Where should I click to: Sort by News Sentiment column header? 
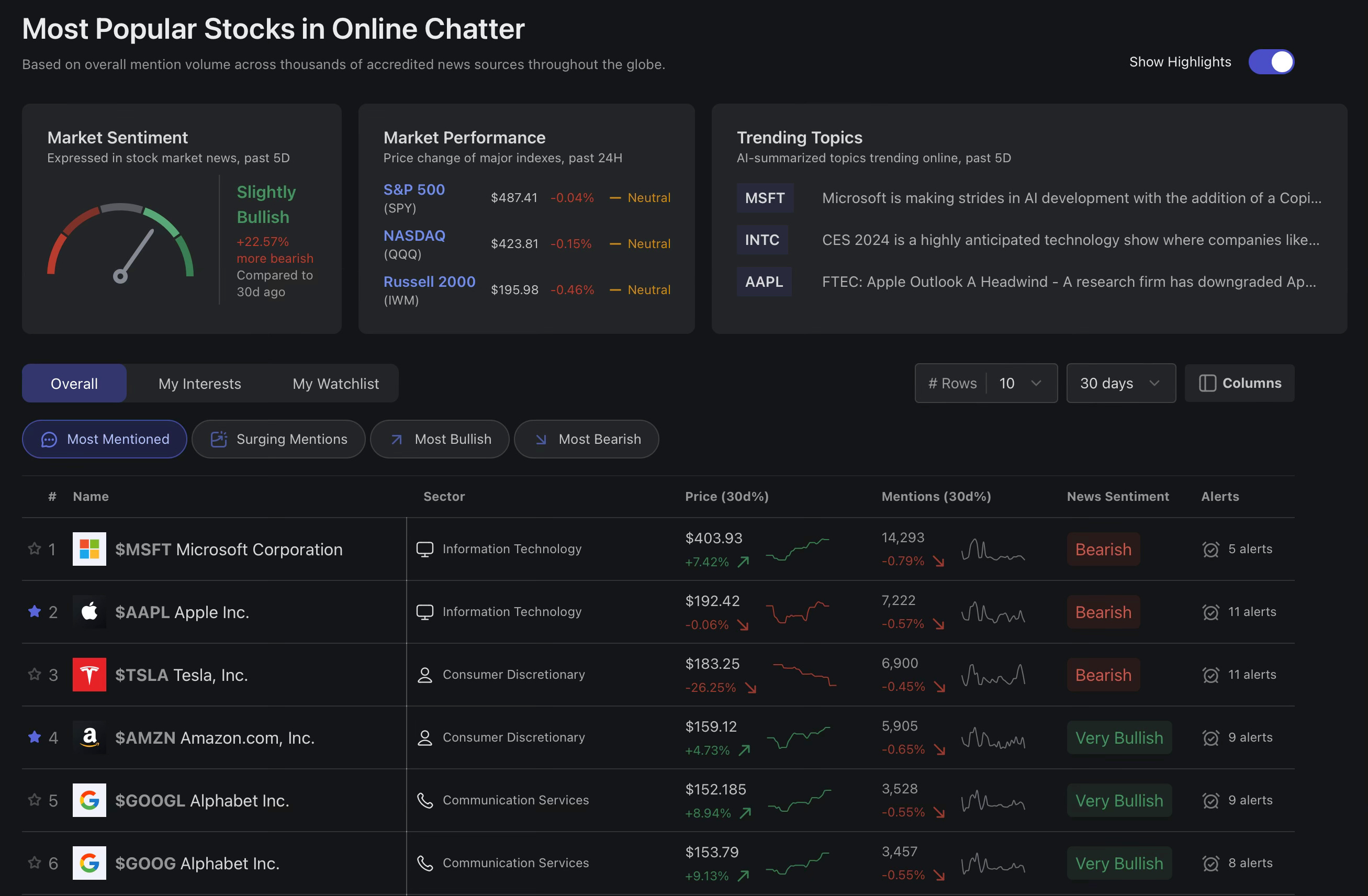click(1118, 497)
